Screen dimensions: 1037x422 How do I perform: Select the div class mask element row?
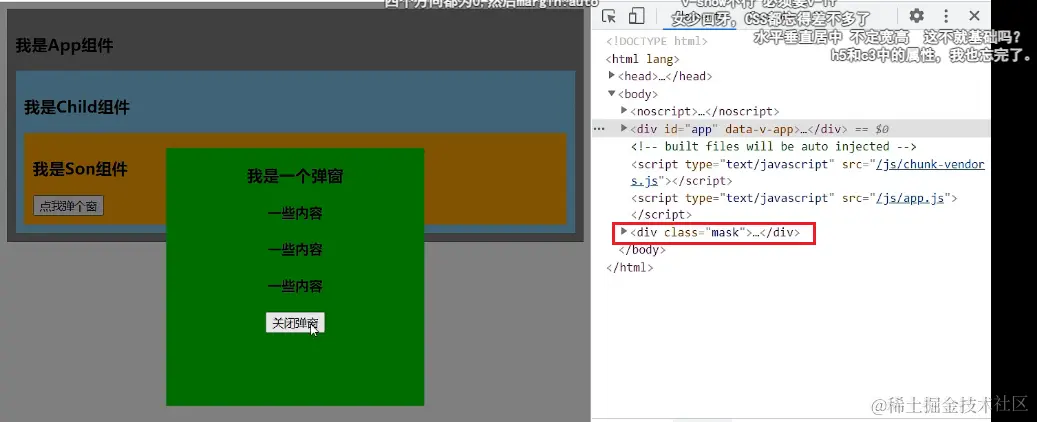tap(715, 232)
